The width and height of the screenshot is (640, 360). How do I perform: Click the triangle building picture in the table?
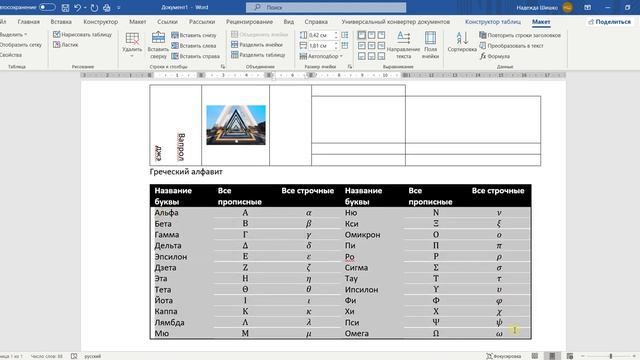[236, 125]
